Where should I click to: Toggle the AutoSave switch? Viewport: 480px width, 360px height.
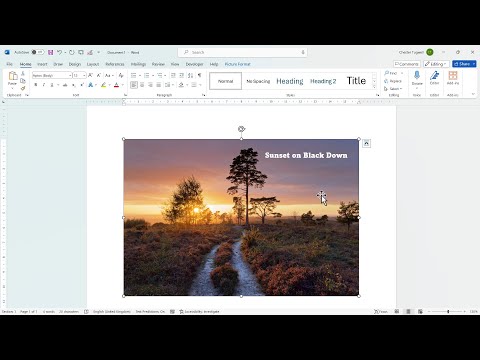point(38,52)
